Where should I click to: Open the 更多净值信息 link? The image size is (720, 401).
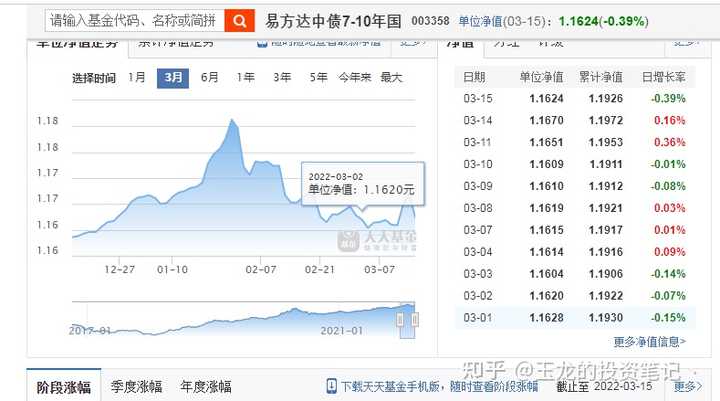[x=650, y=342]
